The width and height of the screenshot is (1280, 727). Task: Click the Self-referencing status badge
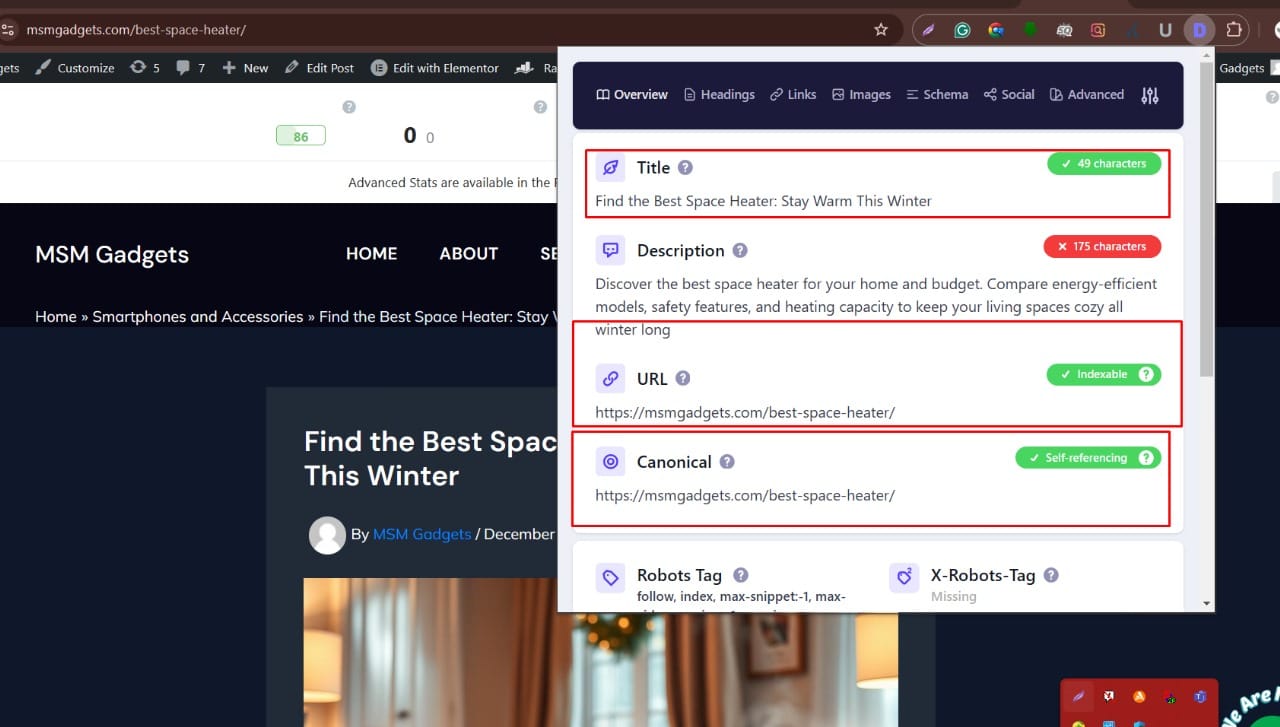(1088, 458)
